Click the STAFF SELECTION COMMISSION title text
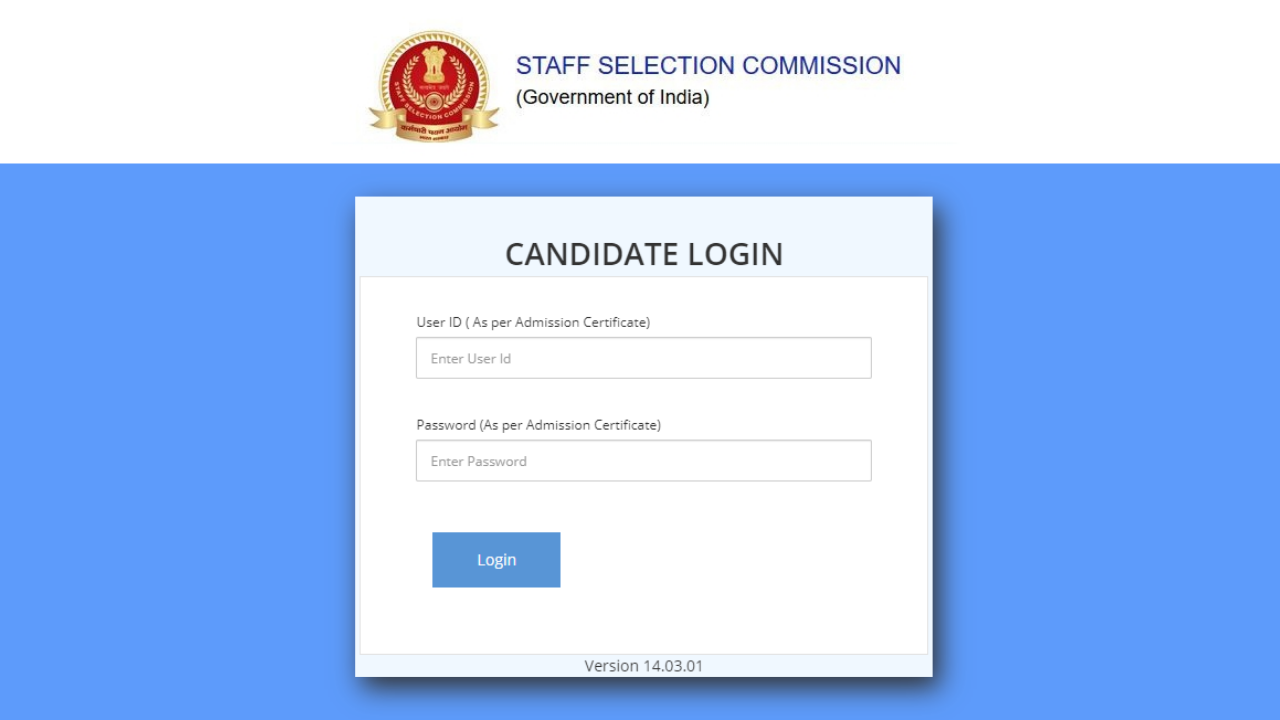 tap(708, 66)
